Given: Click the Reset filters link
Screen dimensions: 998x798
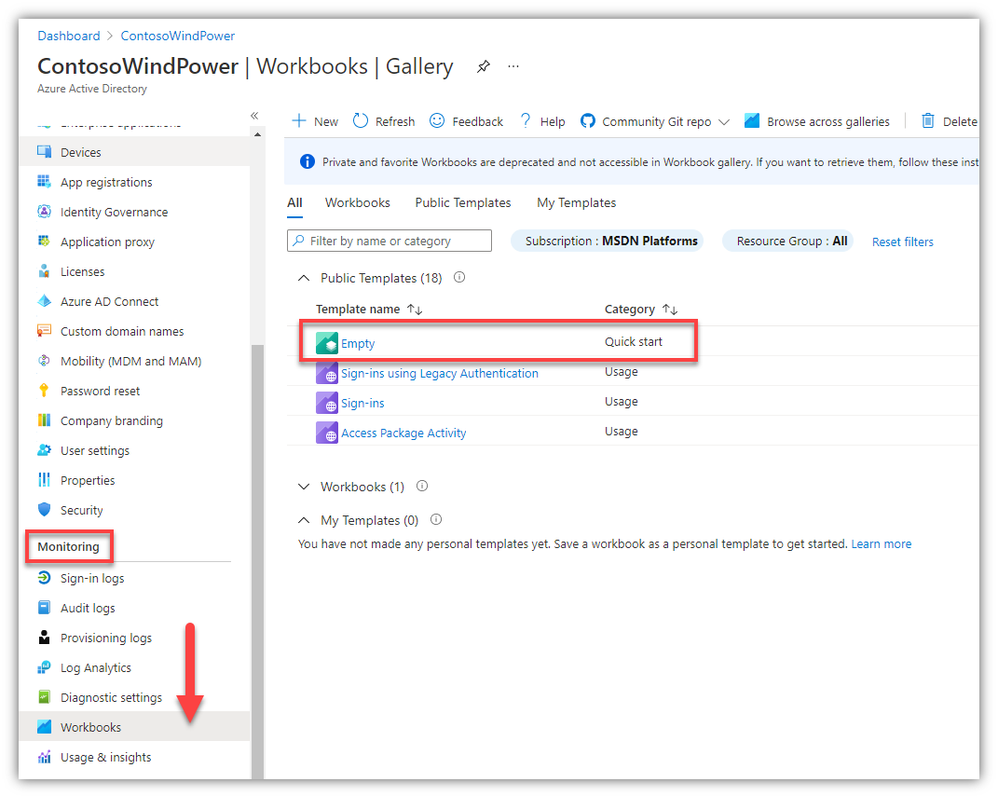Looking at the screenshot, I should point(903,242).
